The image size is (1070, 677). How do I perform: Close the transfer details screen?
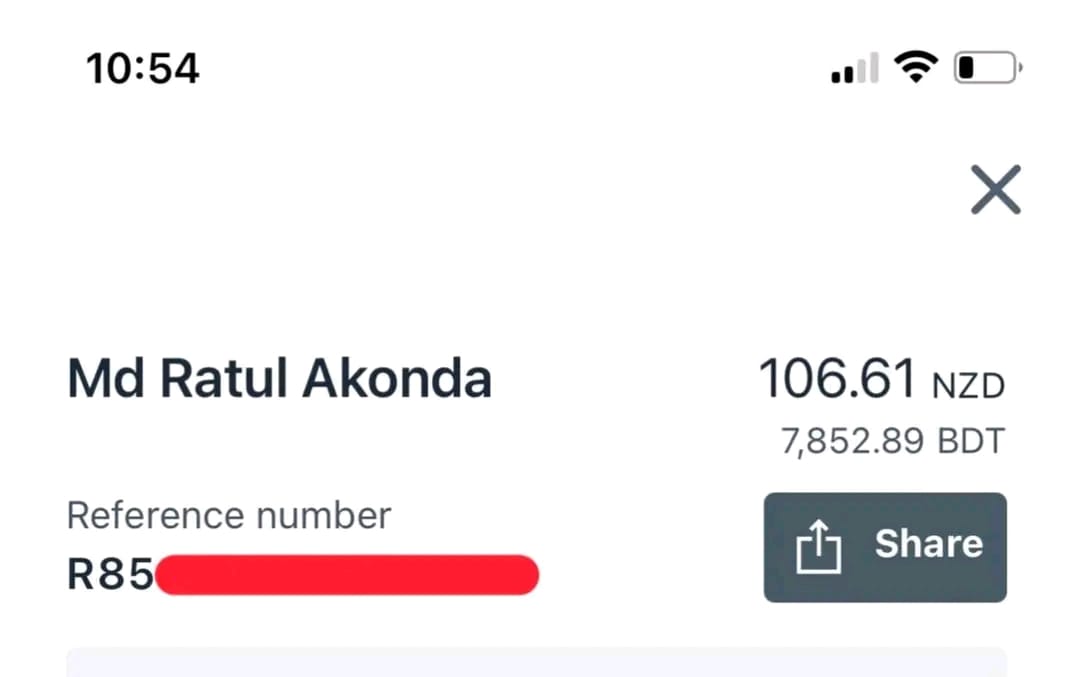click(x=995, y=189)
